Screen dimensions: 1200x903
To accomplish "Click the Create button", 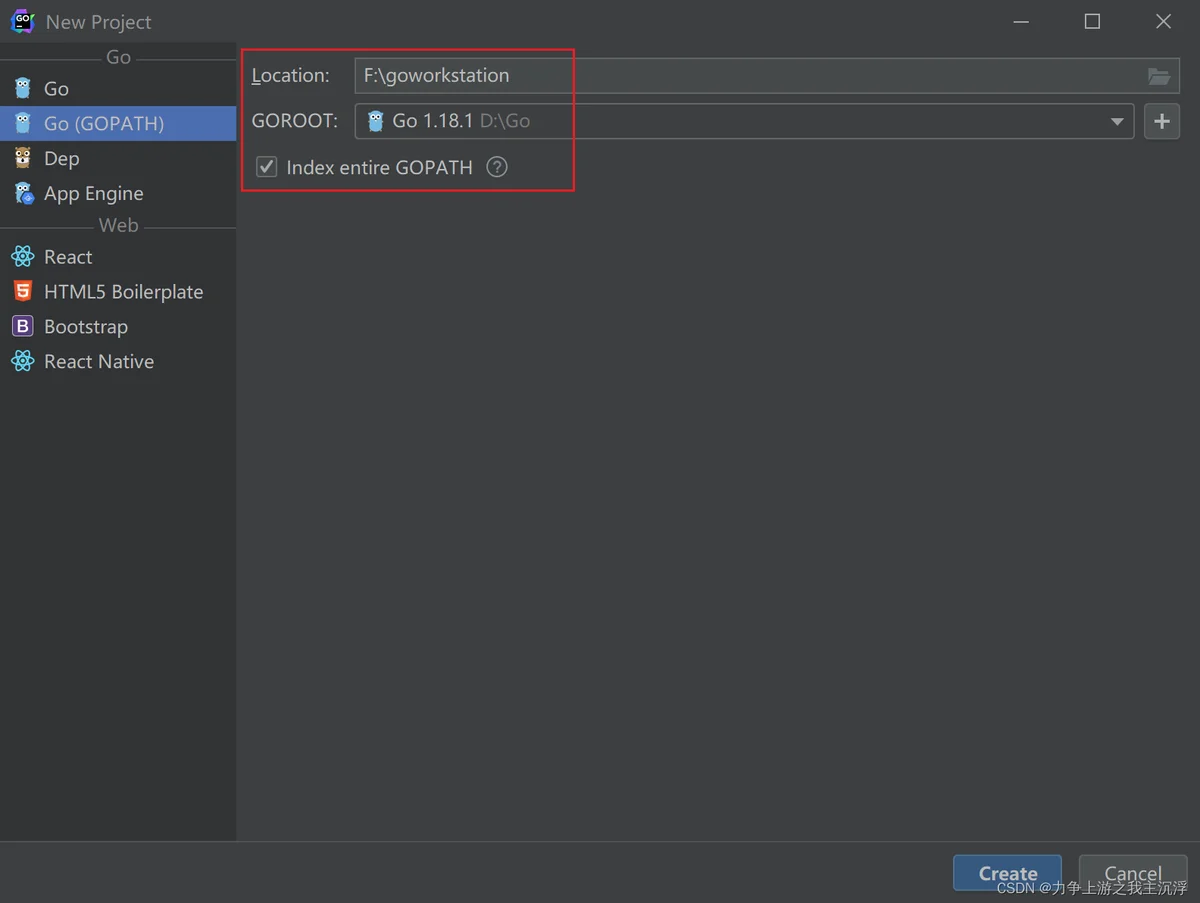I will 1007,873.
